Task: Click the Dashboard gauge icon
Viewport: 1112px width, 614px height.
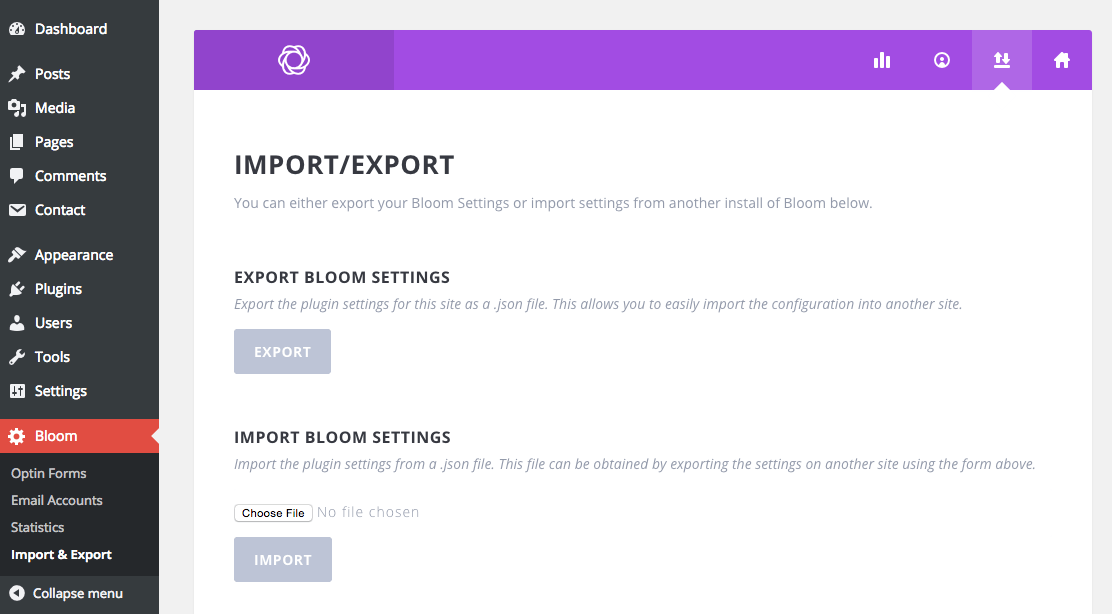Action: tap(17, 29)
